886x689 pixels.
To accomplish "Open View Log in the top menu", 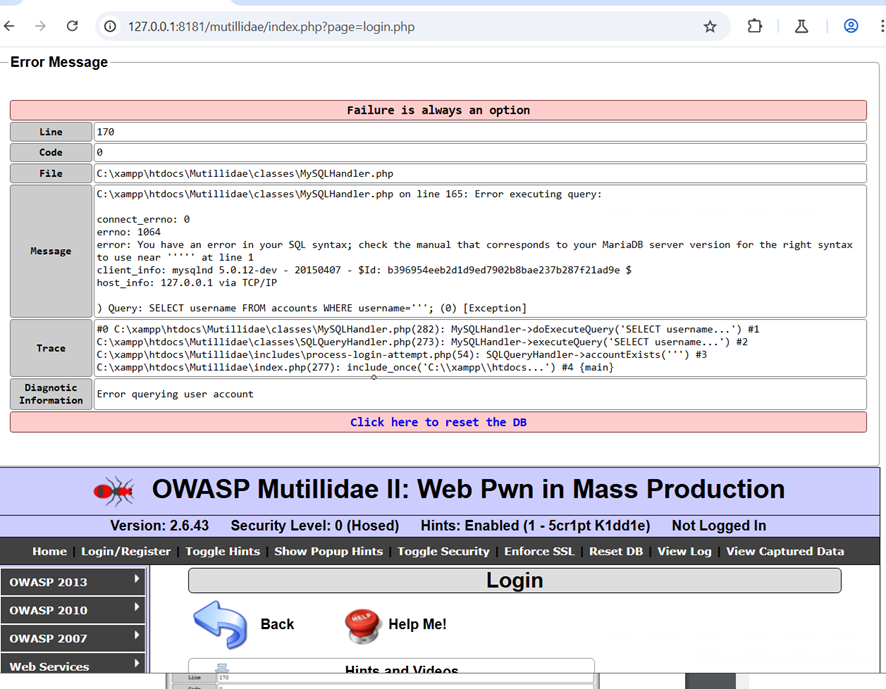I will coord(684,551).
